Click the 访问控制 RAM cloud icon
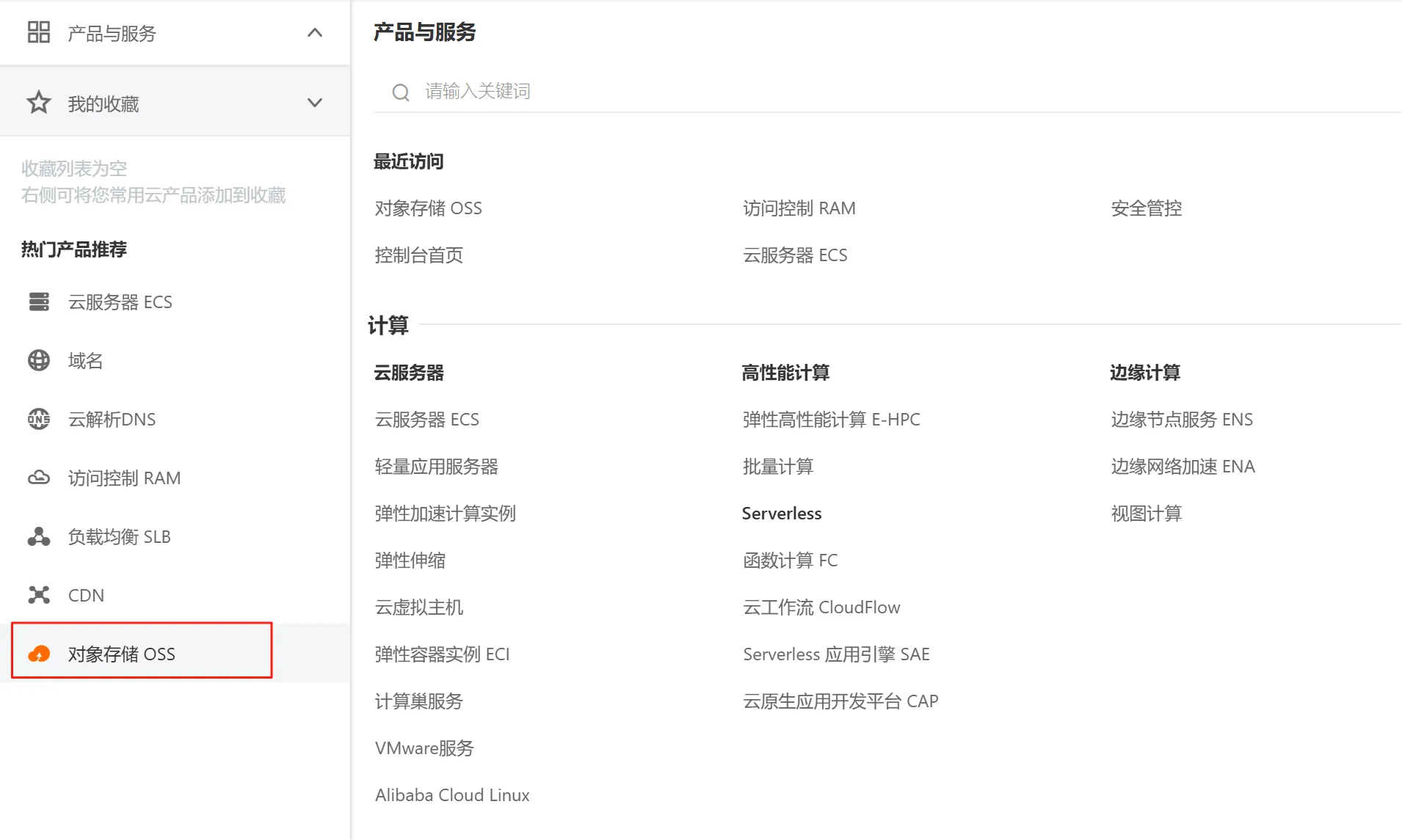The image size is (1402, 840). tap(38, 478)
